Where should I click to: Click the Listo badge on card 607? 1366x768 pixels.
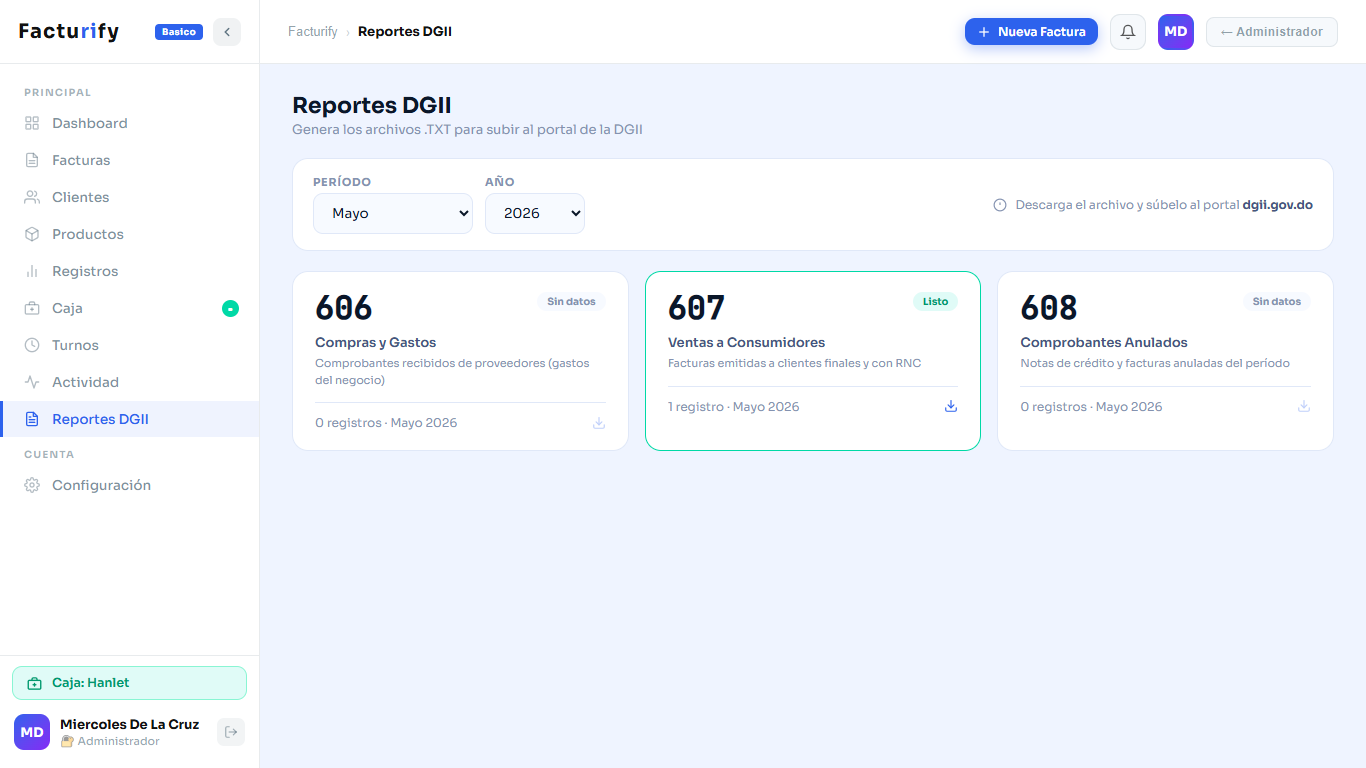click(x=935, y=301)
